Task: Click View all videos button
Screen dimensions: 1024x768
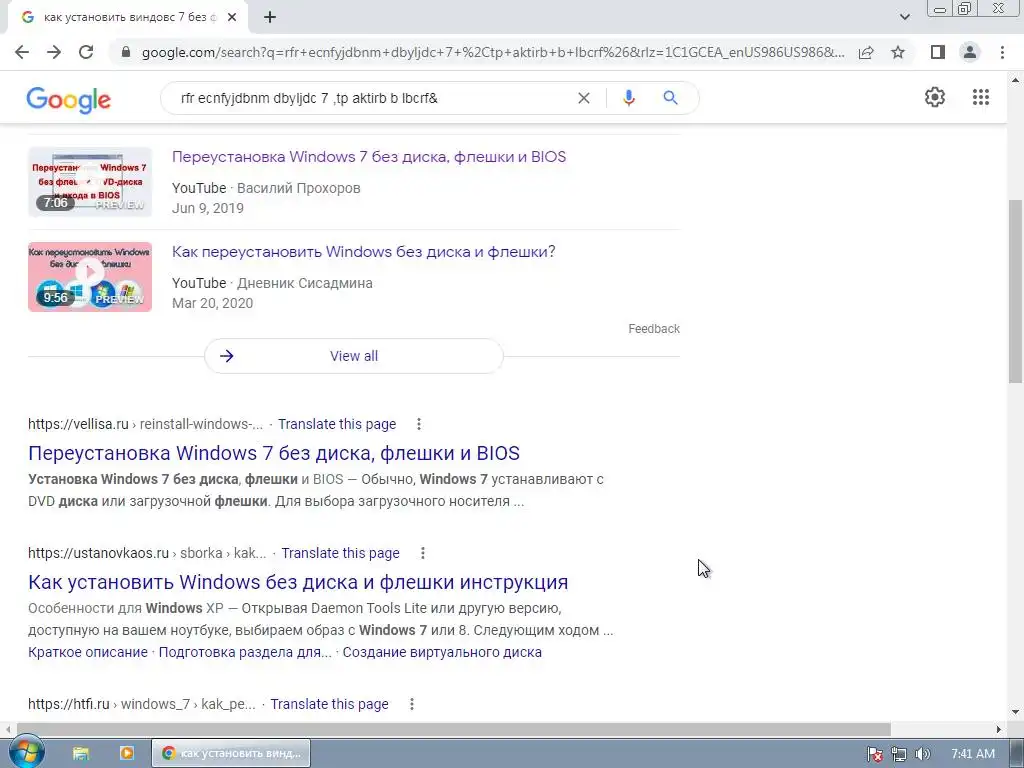Action: pyautogui.click(x=354, y=356)
